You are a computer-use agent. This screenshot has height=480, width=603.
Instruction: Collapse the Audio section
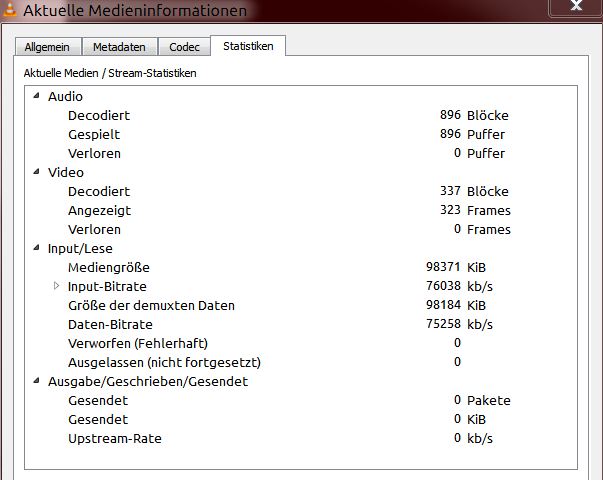point(37,95)
